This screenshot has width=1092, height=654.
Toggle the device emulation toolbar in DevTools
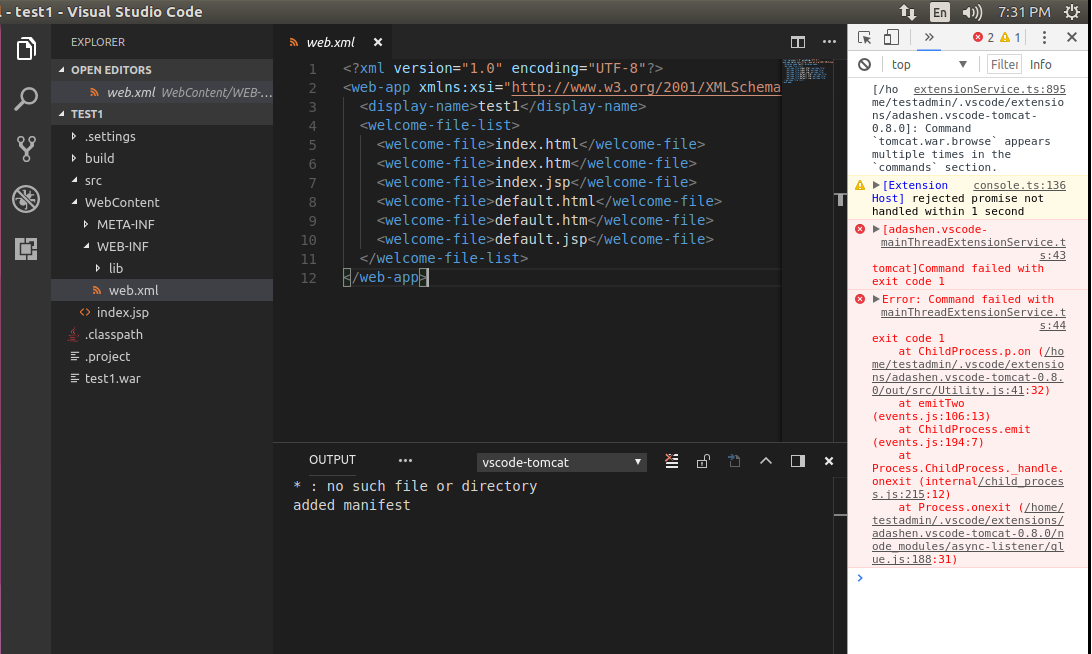(x=890, y=36)
